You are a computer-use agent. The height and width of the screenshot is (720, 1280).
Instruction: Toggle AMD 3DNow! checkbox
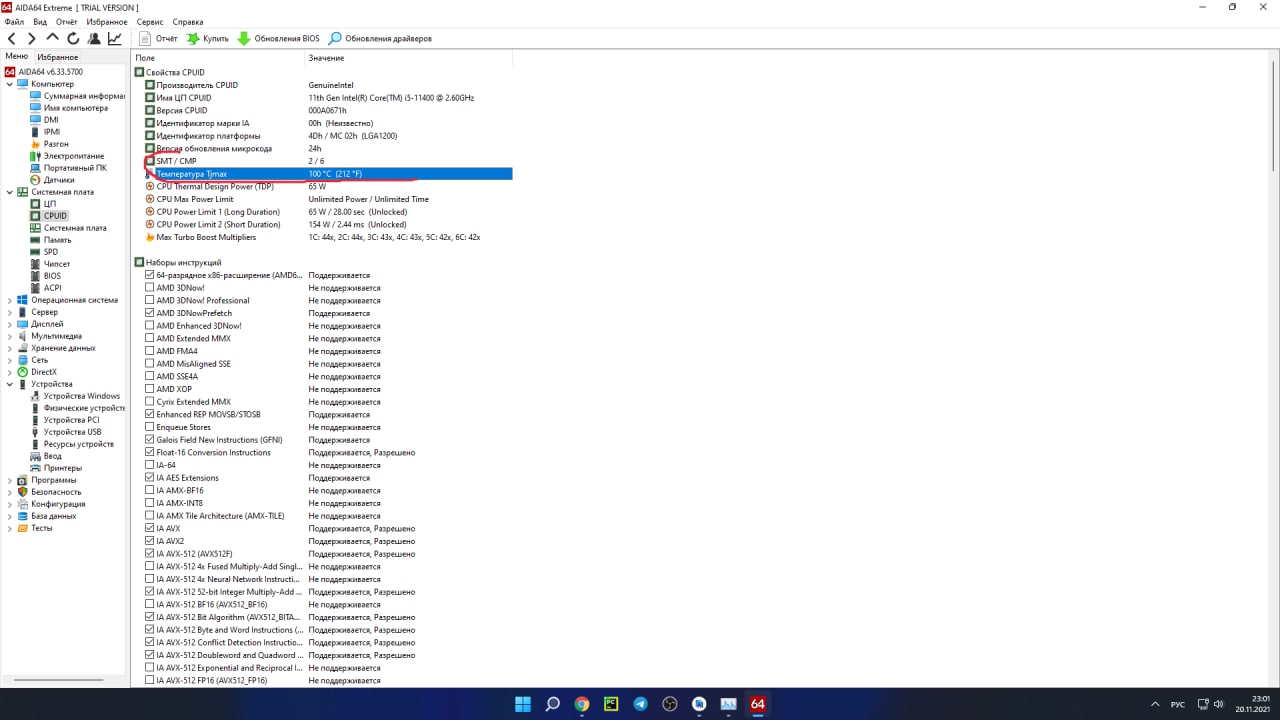pyautogui.click(x=149, y=288)
